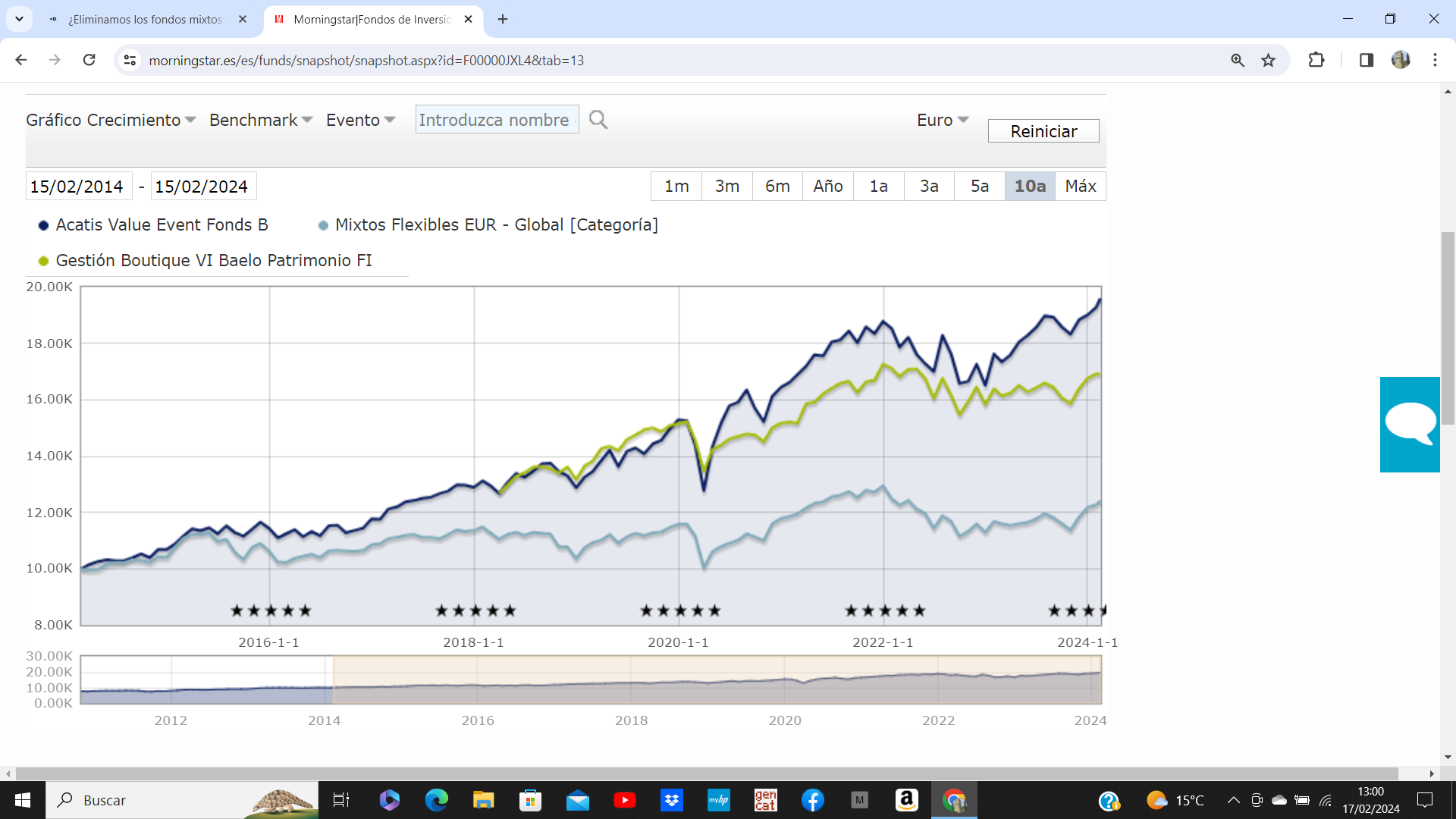
Task: Open Amazon from the taskbar
Action: tap(907, 800)
